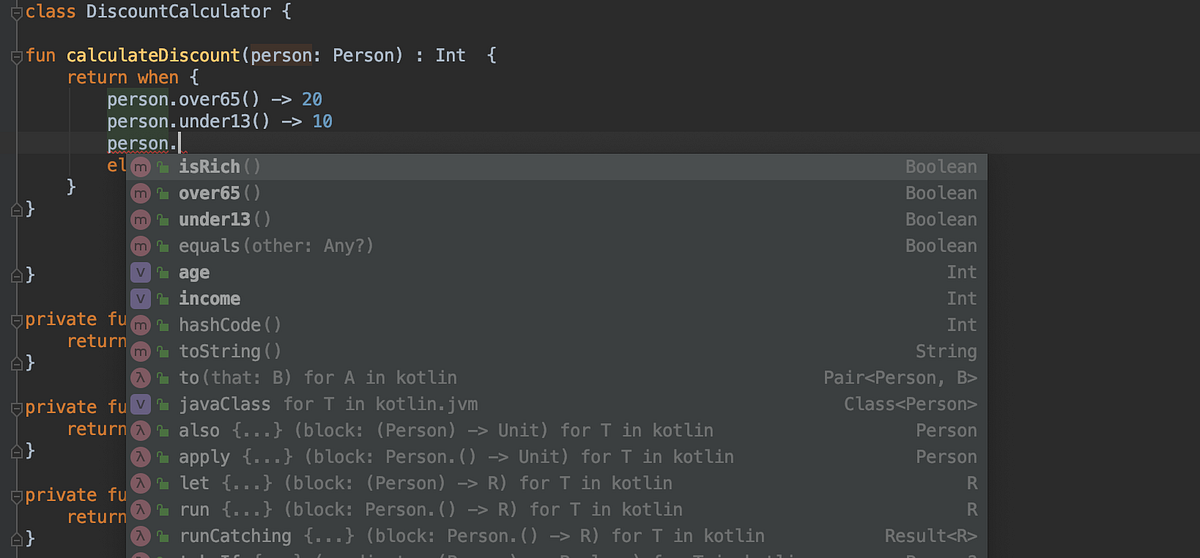Click the to(that: B) suggestion
The image size is (1200, 558).
[556, 377]
